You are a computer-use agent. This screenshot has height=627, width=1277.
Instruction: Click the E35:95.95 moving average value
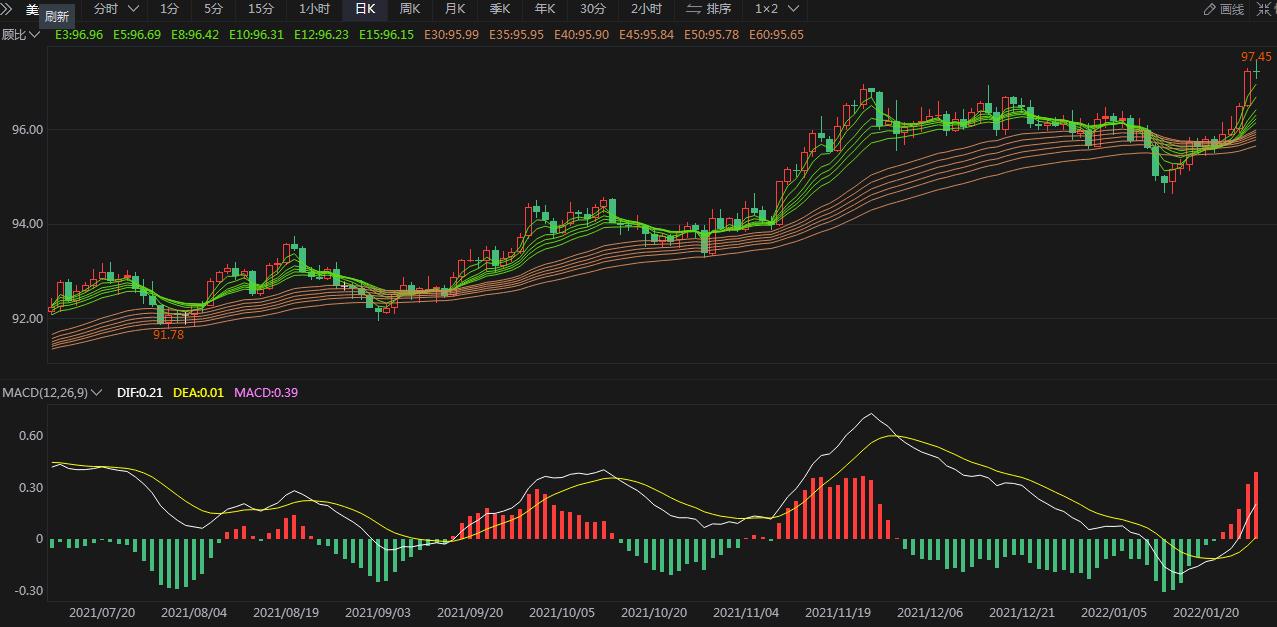[516, 34]
